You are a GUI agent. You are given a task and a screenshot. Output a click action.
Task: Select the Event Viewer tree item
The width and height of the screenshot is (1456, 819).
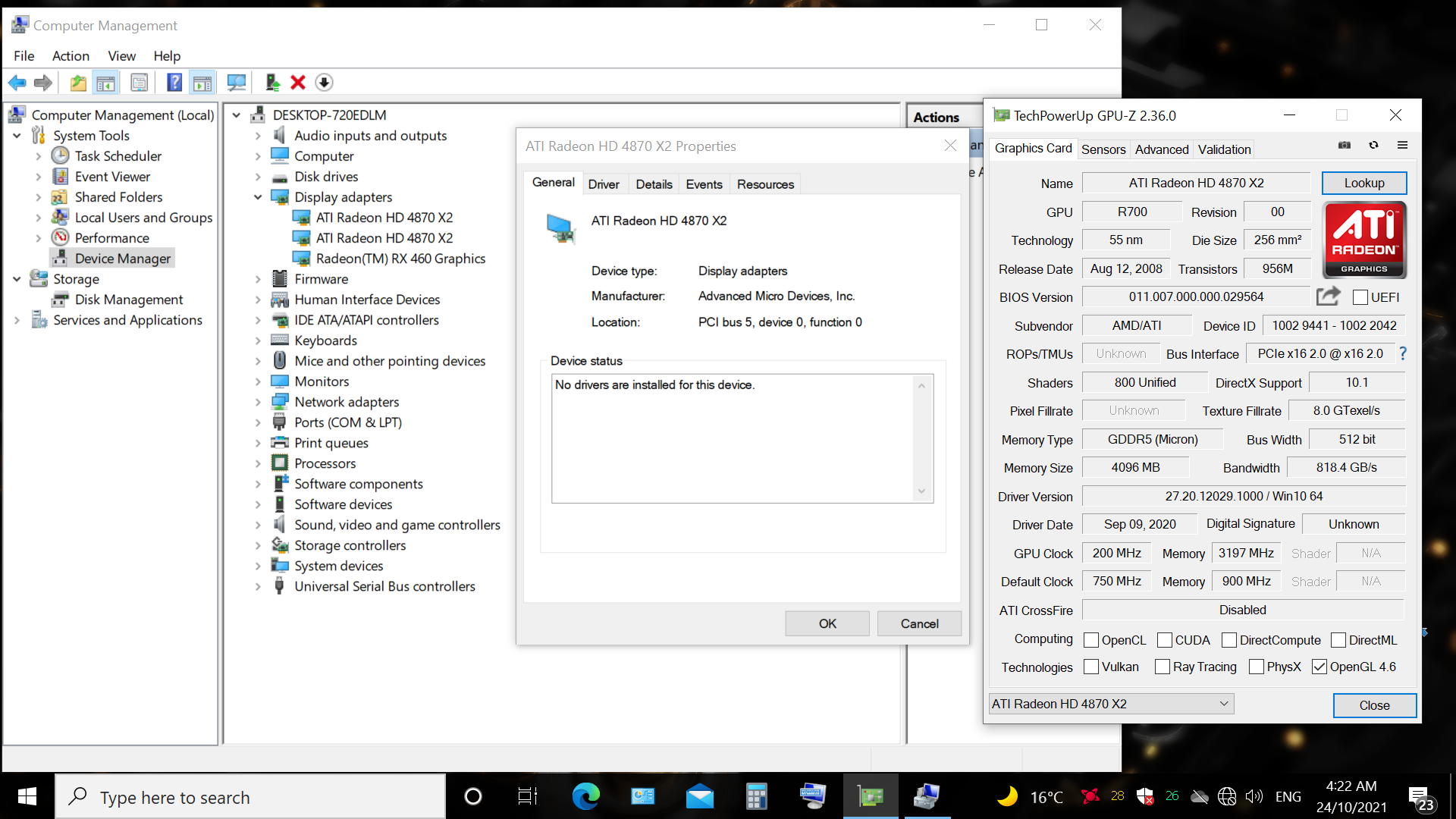pos(112,177)
